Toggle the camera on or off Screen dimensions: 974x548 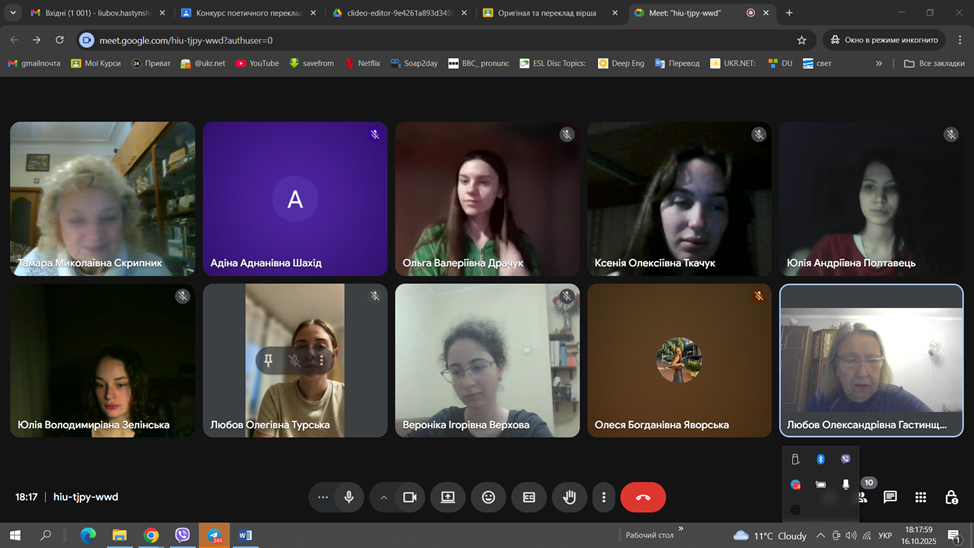pyautogui.click(x=409, y=497)
